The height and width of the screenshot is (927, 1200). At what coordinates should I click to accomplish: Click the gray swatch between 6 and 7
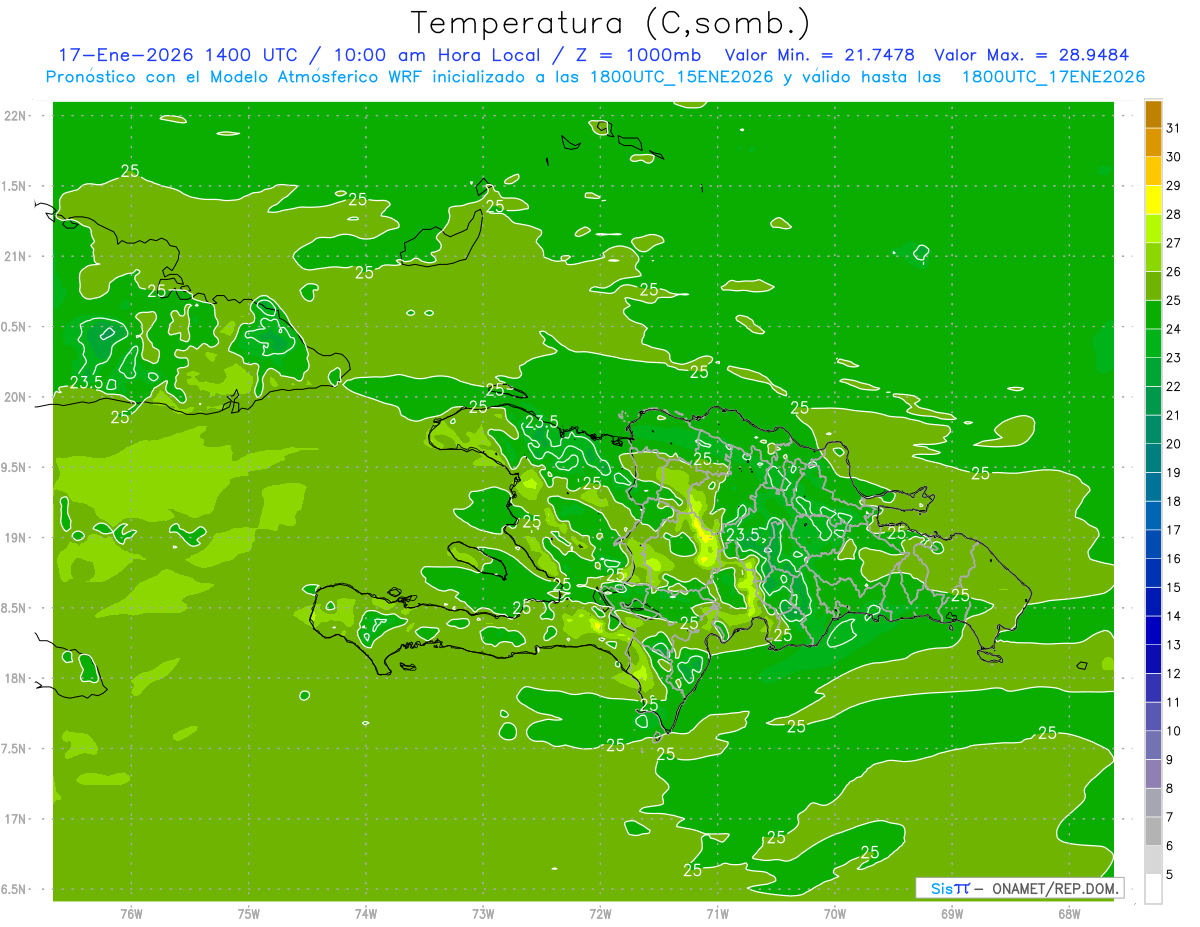tap(1153, 831)
